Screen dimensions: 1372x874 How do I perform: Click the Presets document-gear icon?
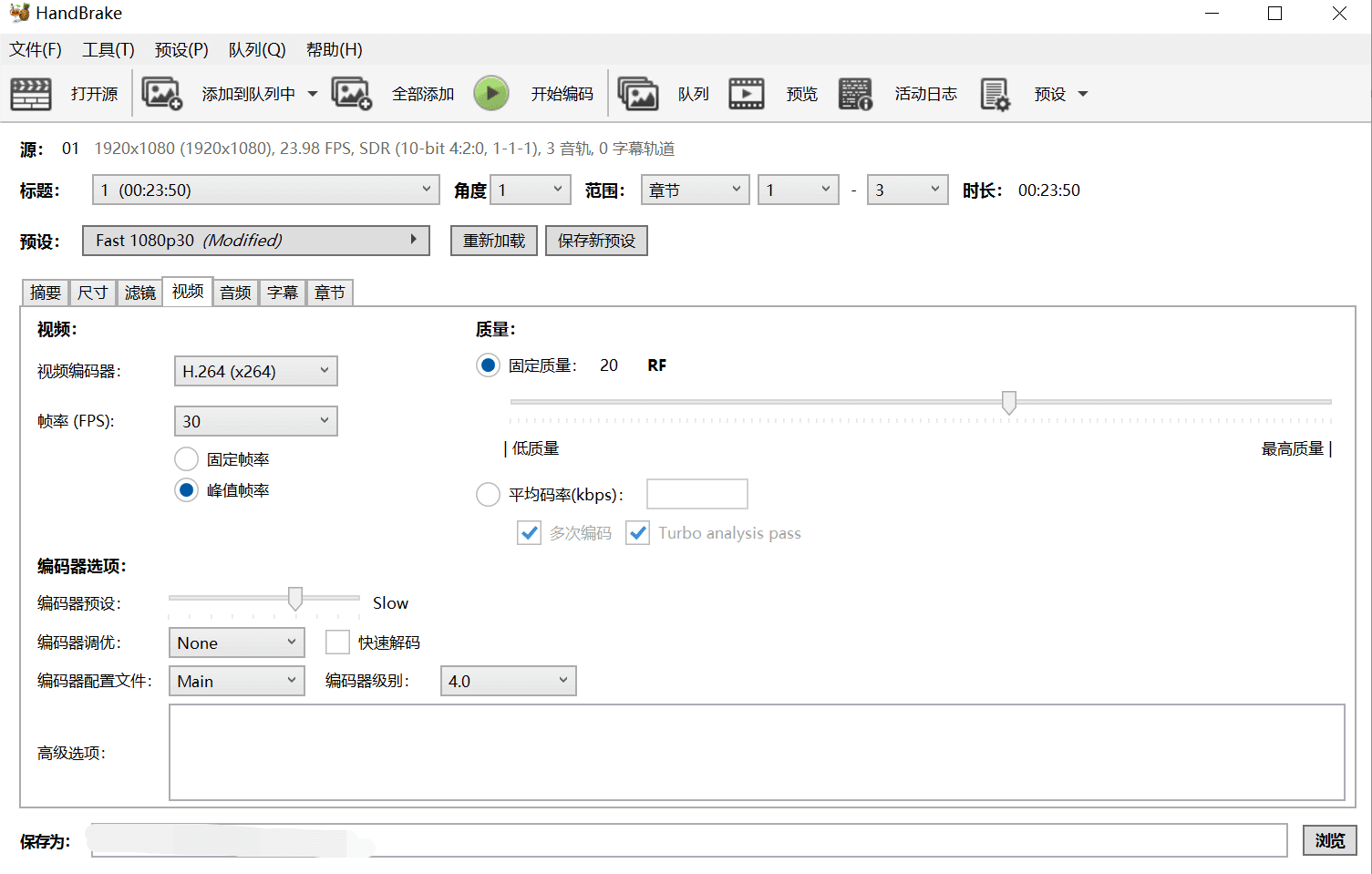tap(995, 94)
